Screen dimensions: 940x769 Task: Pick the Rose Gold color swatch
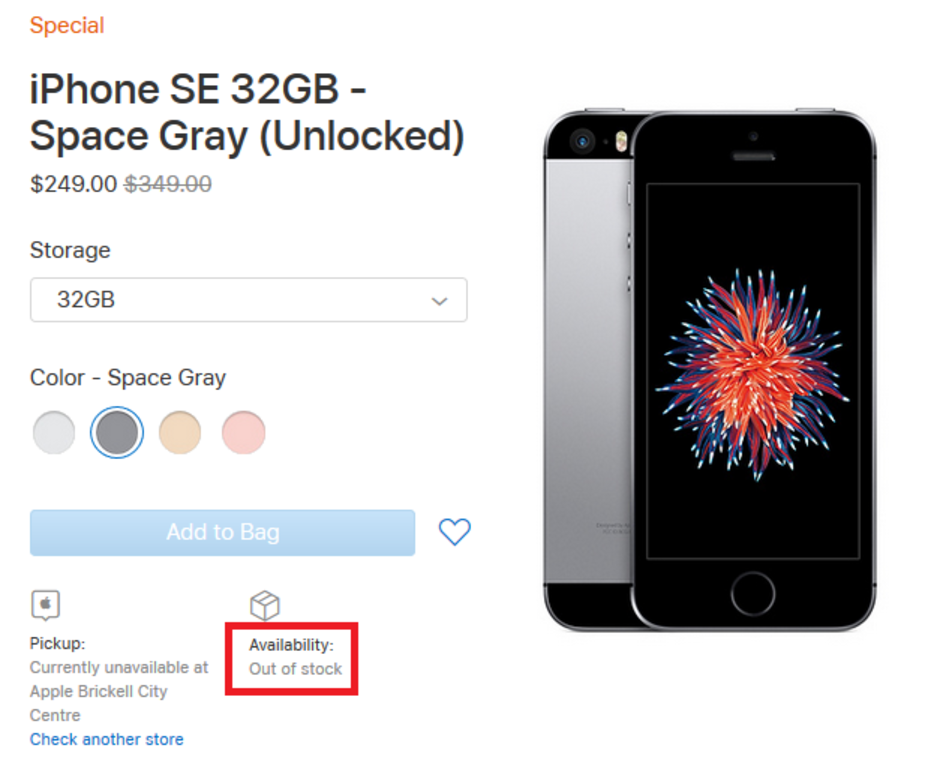point(243,433)
